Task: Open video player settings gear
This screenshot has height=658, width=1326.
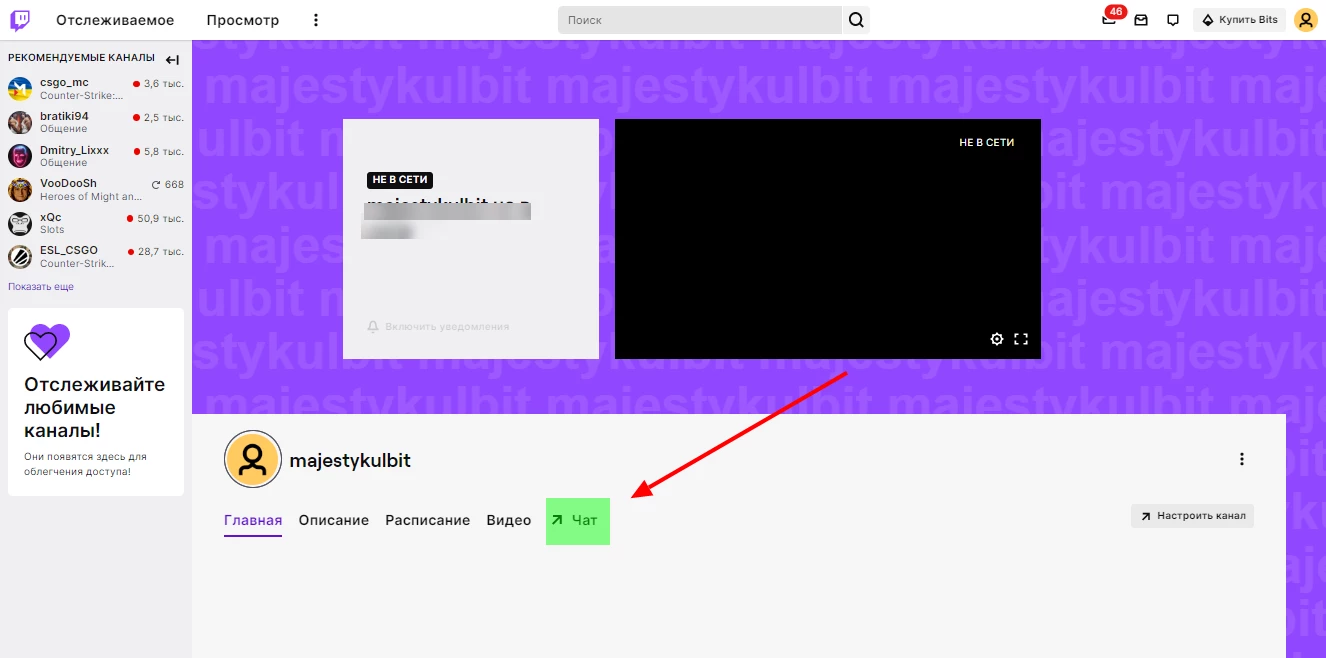Action: point(997,339)
